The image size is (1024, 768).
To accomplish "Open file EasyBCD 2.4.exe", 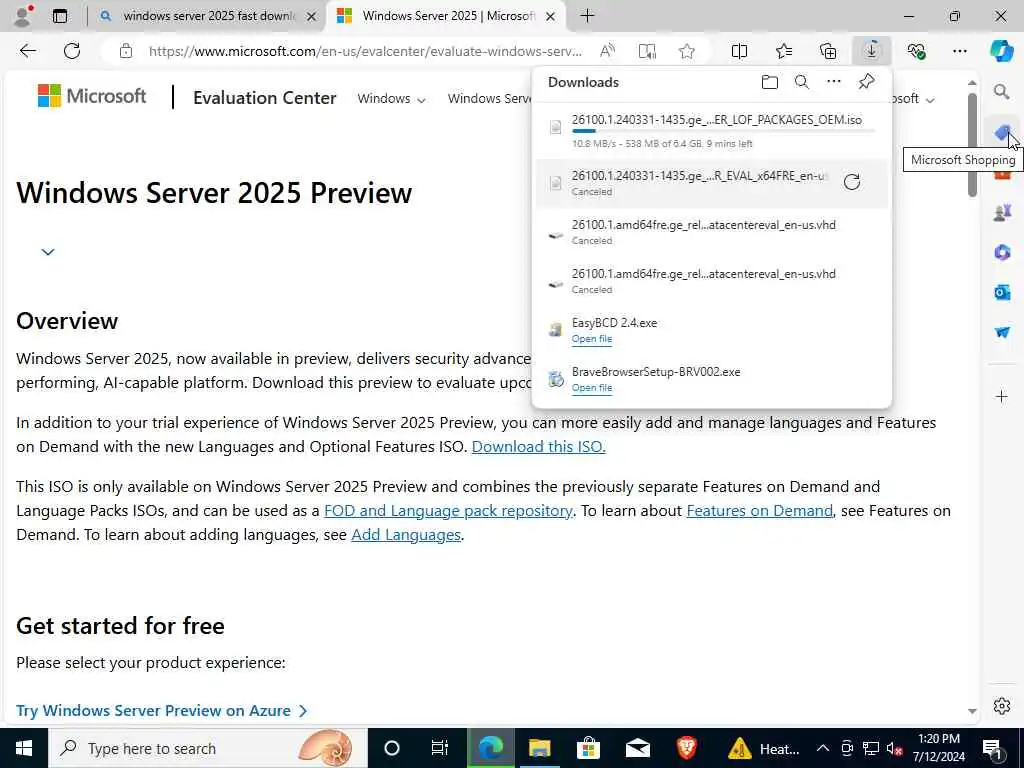I will (x=592, y=339).
